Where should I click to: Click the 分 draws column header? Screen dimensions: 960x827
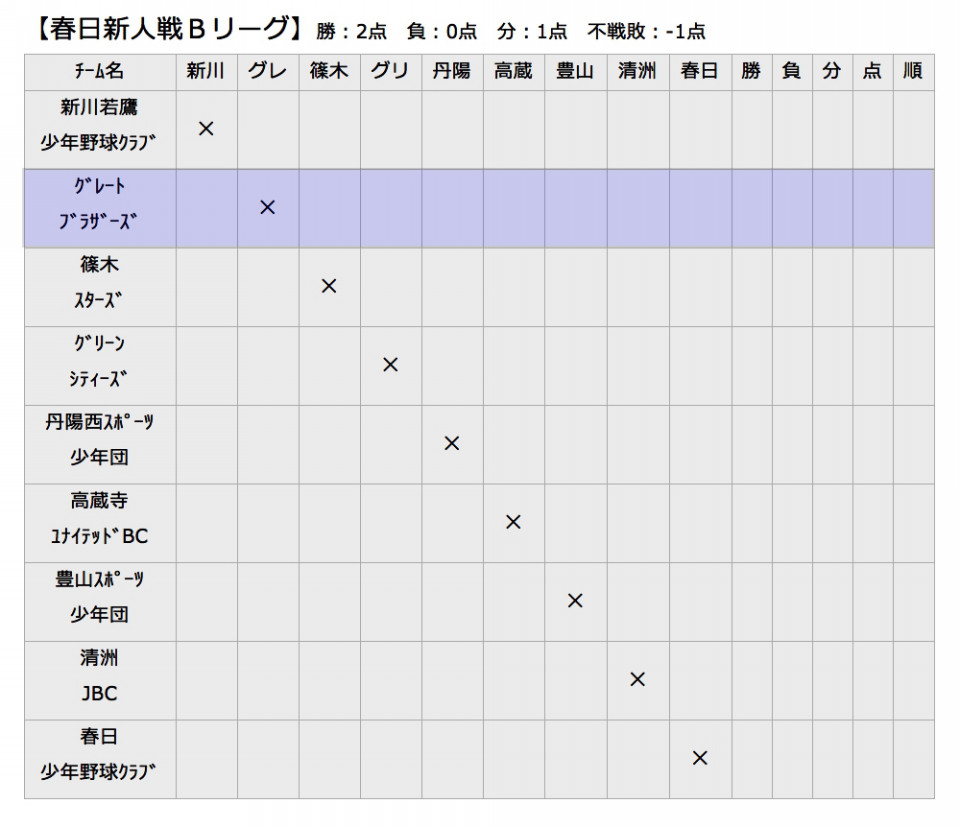(832, 71)
